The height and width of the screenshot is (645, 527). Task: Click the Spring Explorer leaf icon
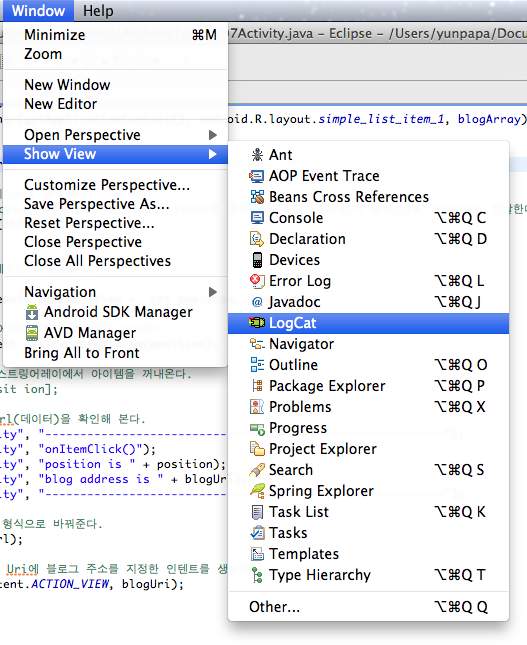(x=257, y=490)
